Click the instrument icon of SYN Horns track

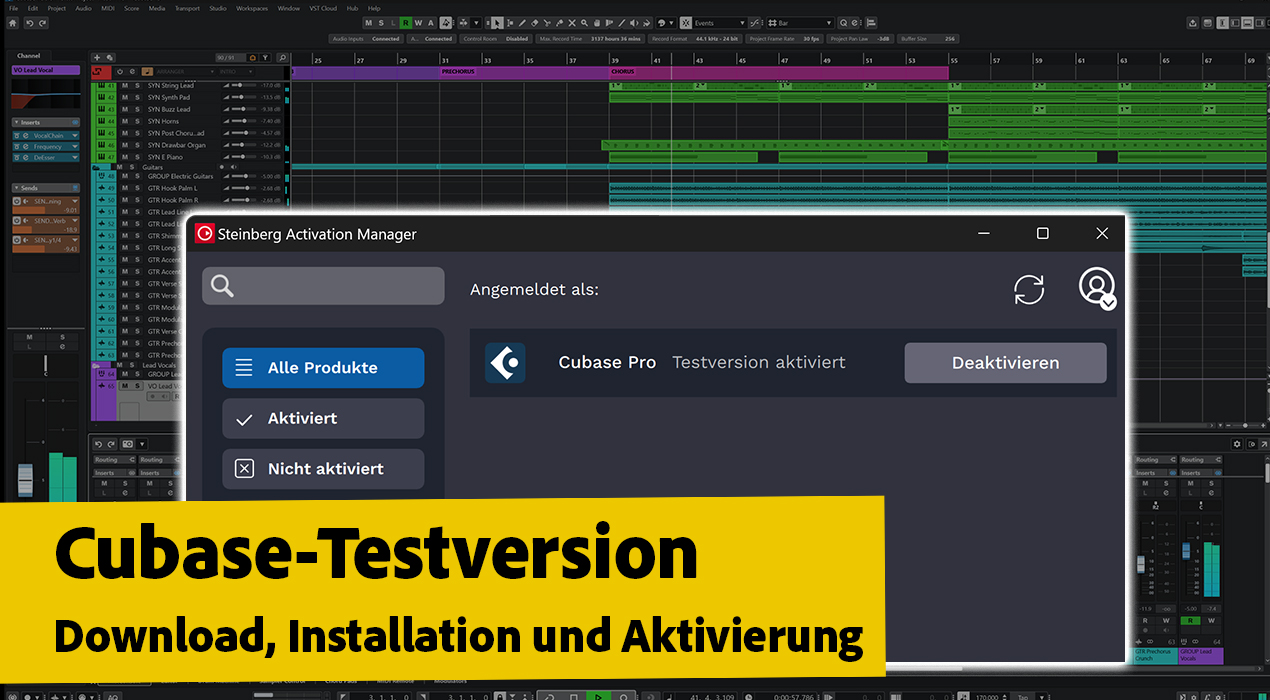(102, 121)
